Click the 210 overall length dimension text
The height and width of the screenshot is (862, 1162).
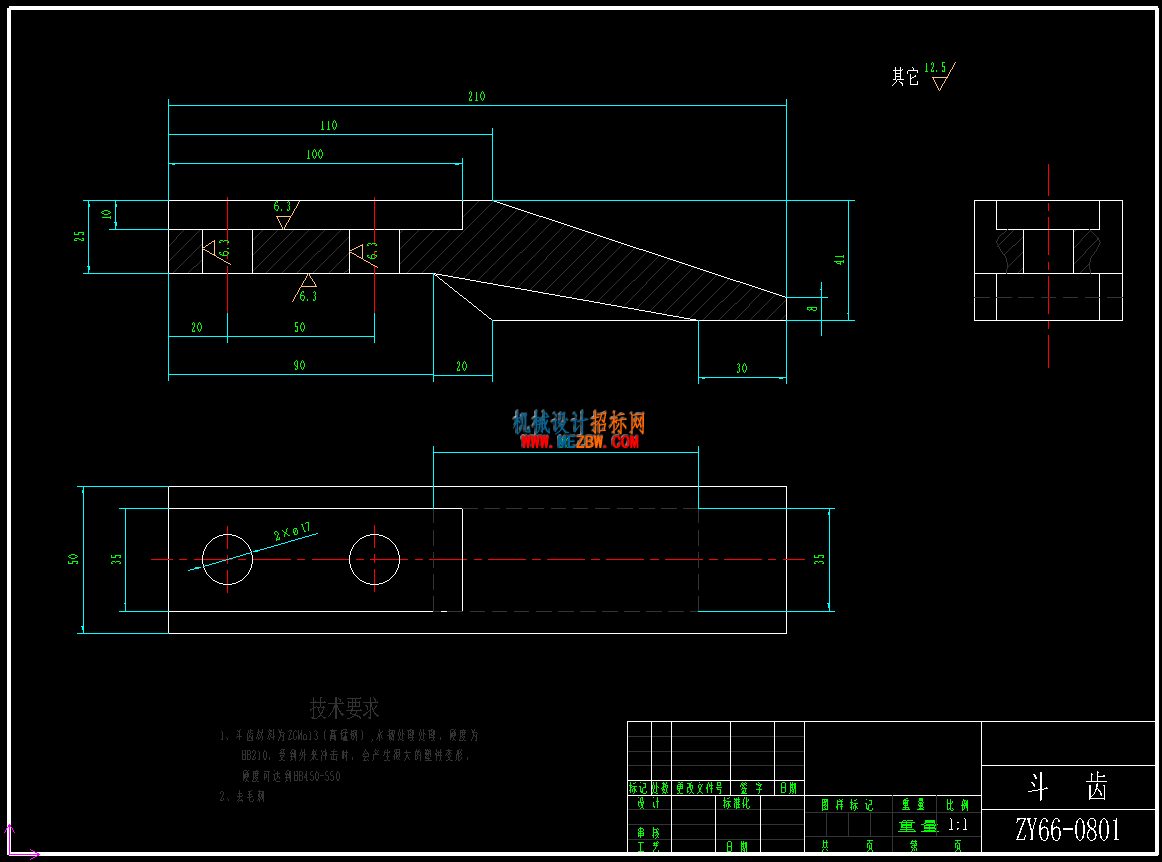coord(477,96)
